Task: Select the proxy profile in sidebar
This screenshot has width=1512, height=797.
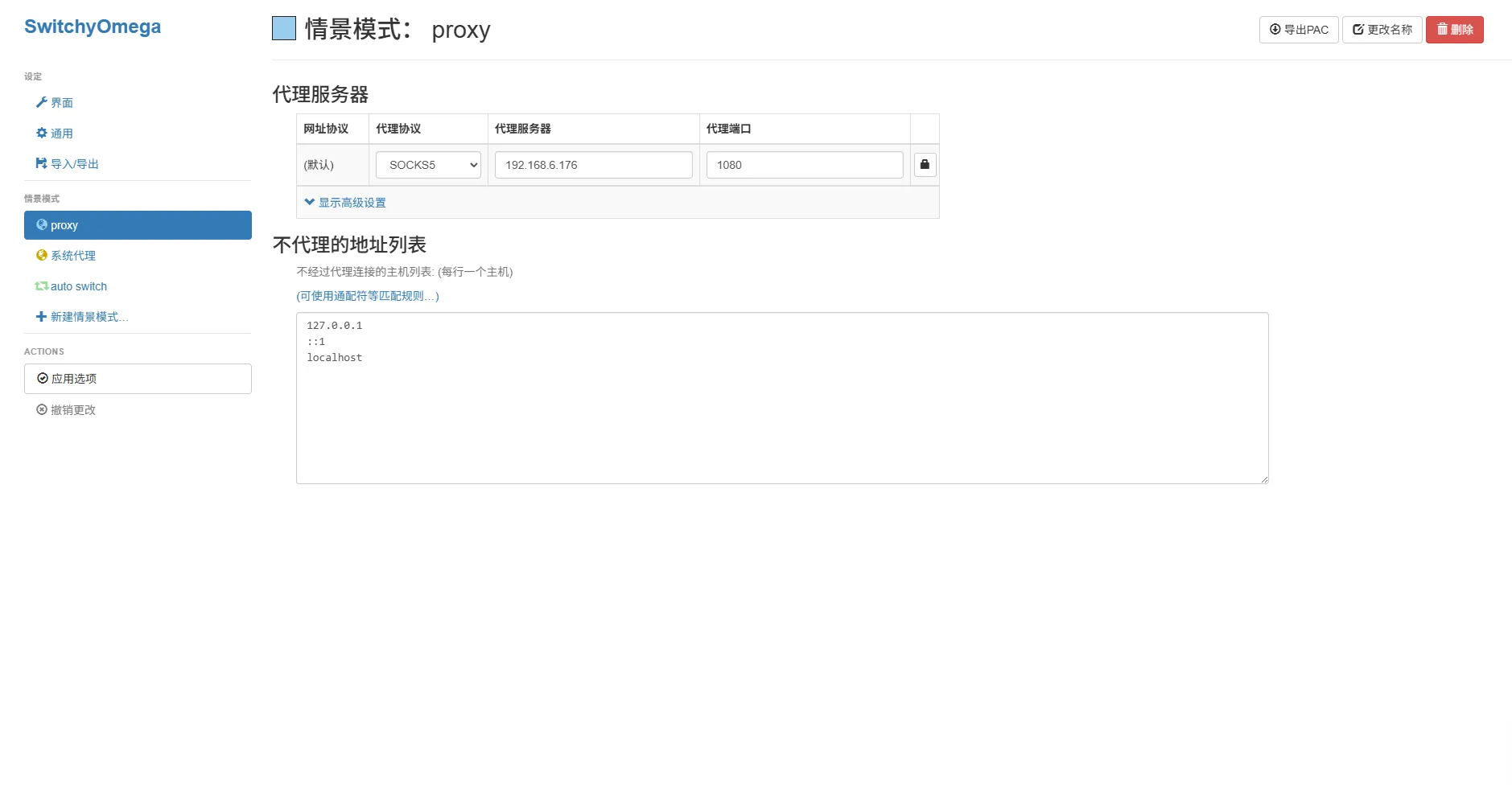Action: (138, 225)
